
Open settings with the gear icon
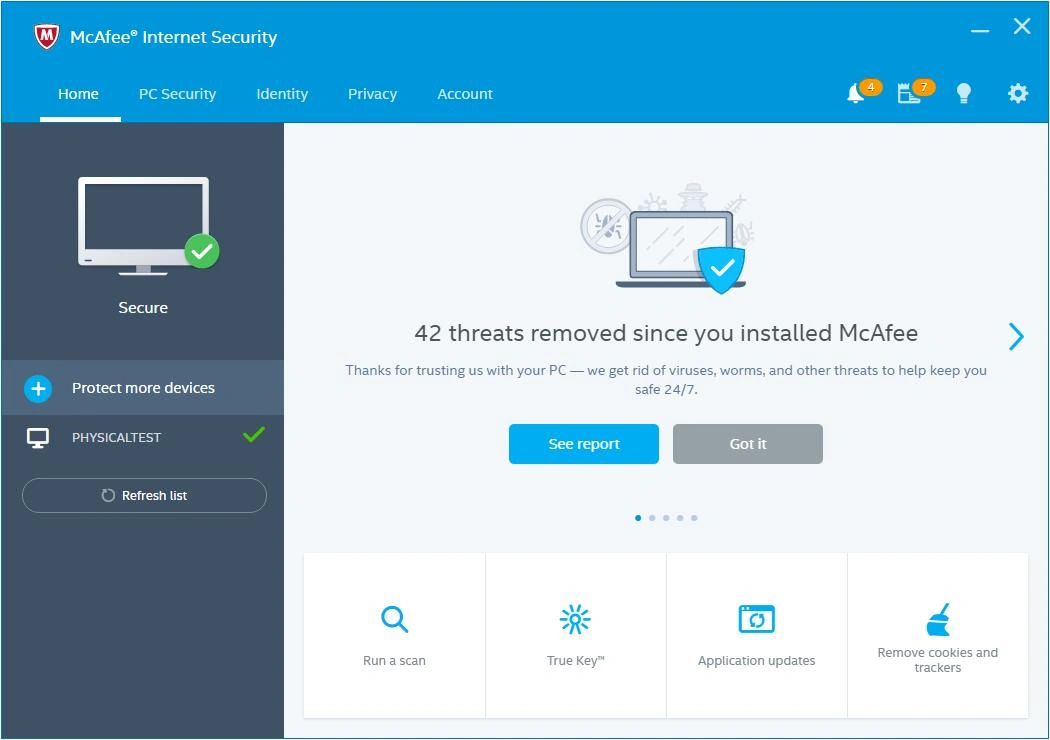(1017, 92)
